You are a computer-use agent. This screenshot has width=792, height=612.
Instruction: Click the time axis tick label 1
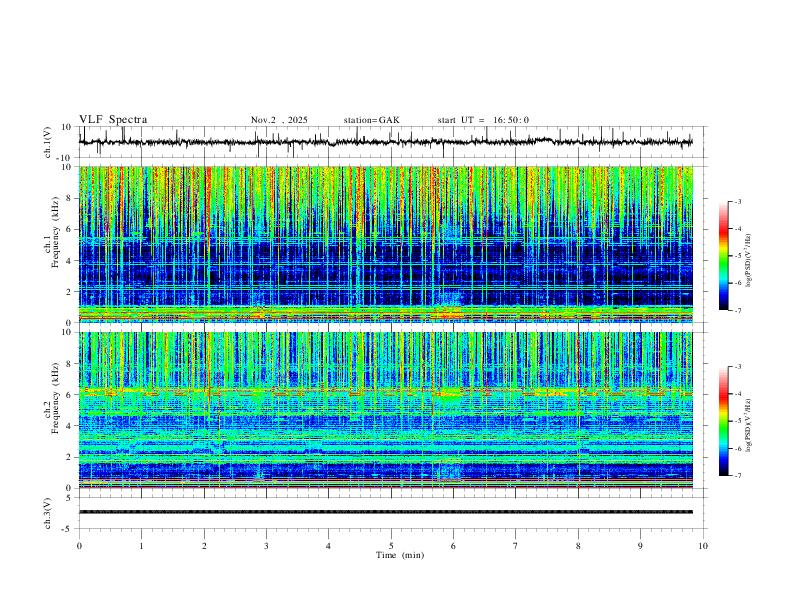tap(141, 546)
